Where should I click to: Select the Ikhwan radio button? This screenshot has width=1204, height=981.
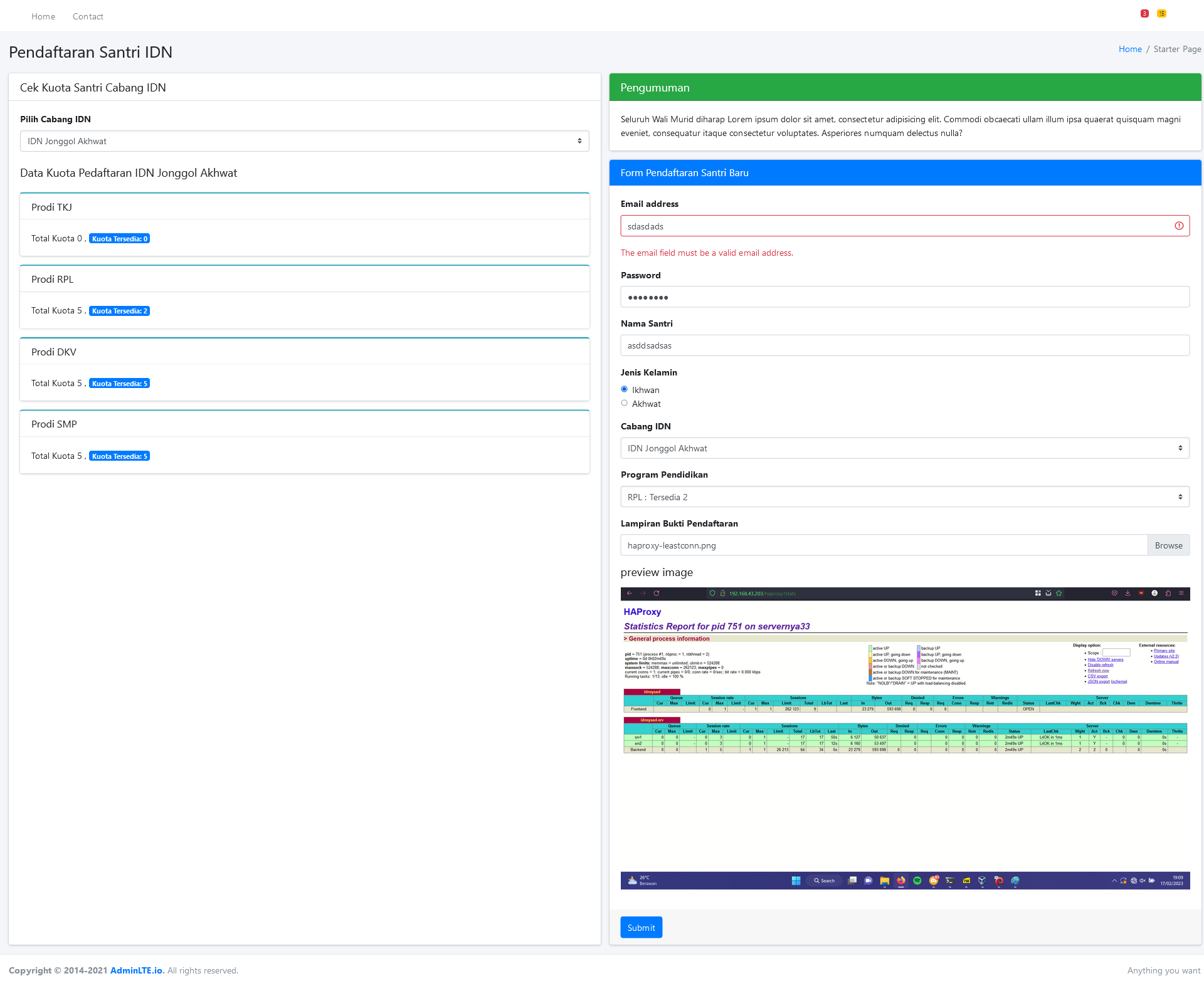[624, 389]
